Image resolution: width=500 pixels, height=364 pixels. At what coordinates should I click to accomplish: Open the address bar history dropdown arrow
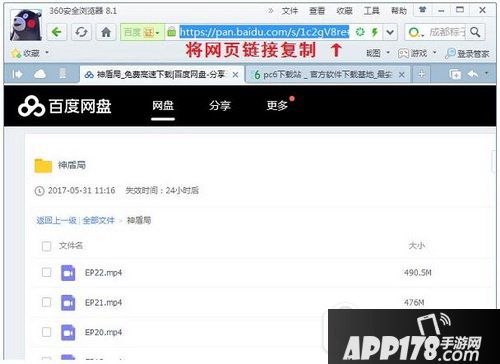pos(390,32)
